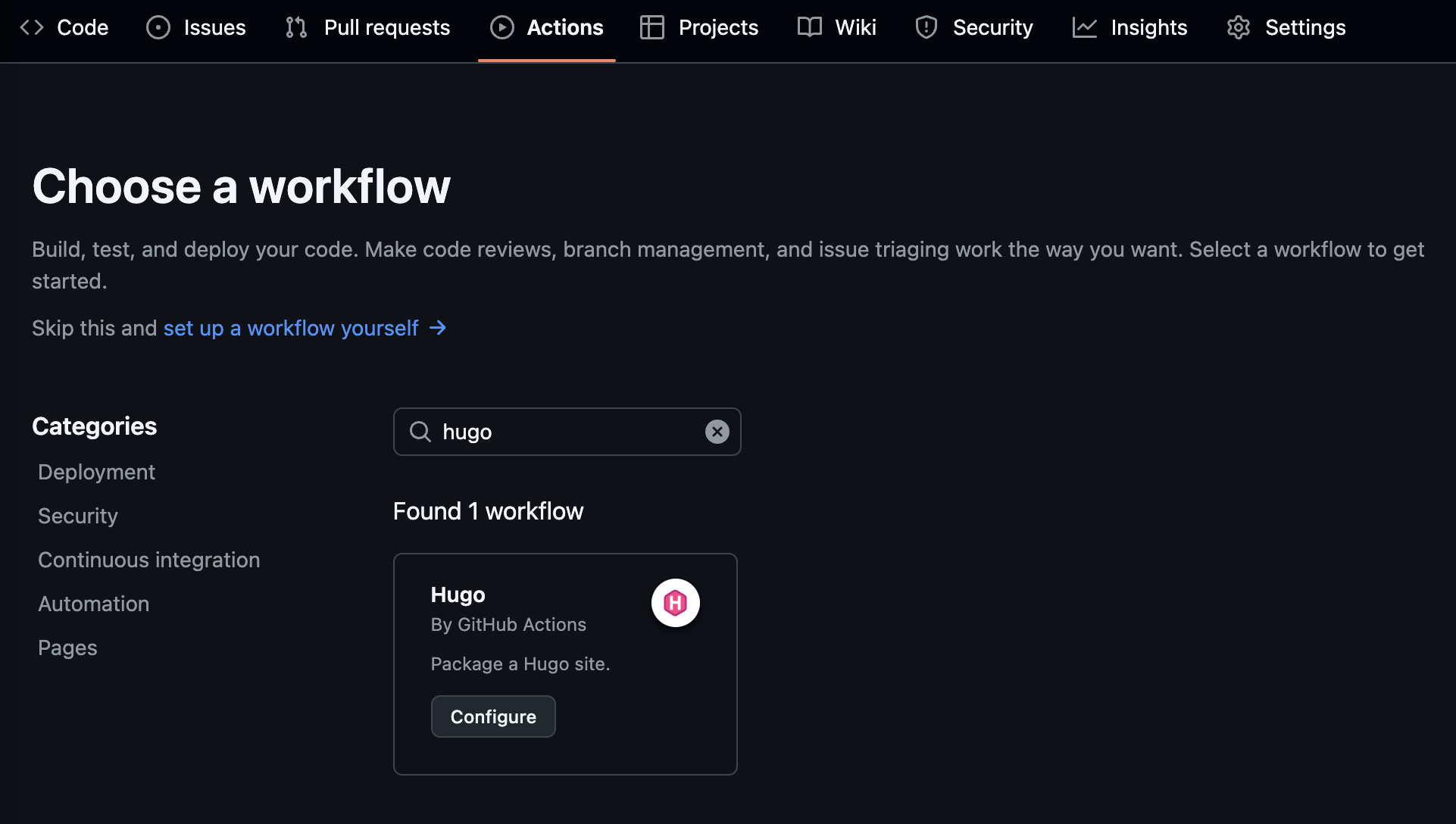
Task: Select the Deployment category
Action: (x=96, y=472)
